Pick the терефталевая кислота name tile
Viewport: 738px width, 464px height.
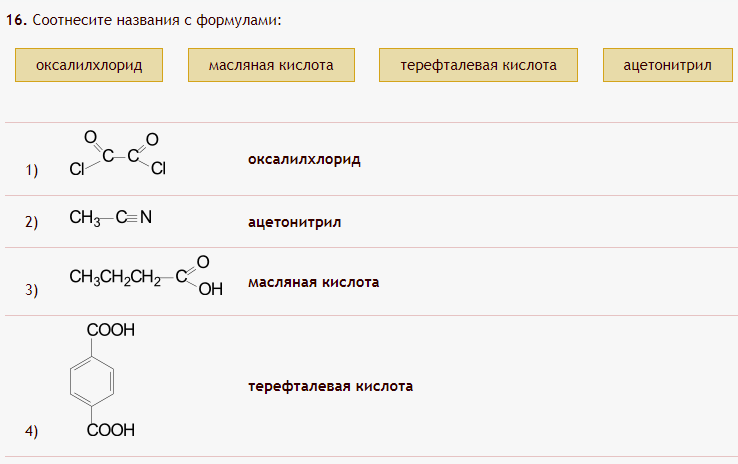click(479, 66)
